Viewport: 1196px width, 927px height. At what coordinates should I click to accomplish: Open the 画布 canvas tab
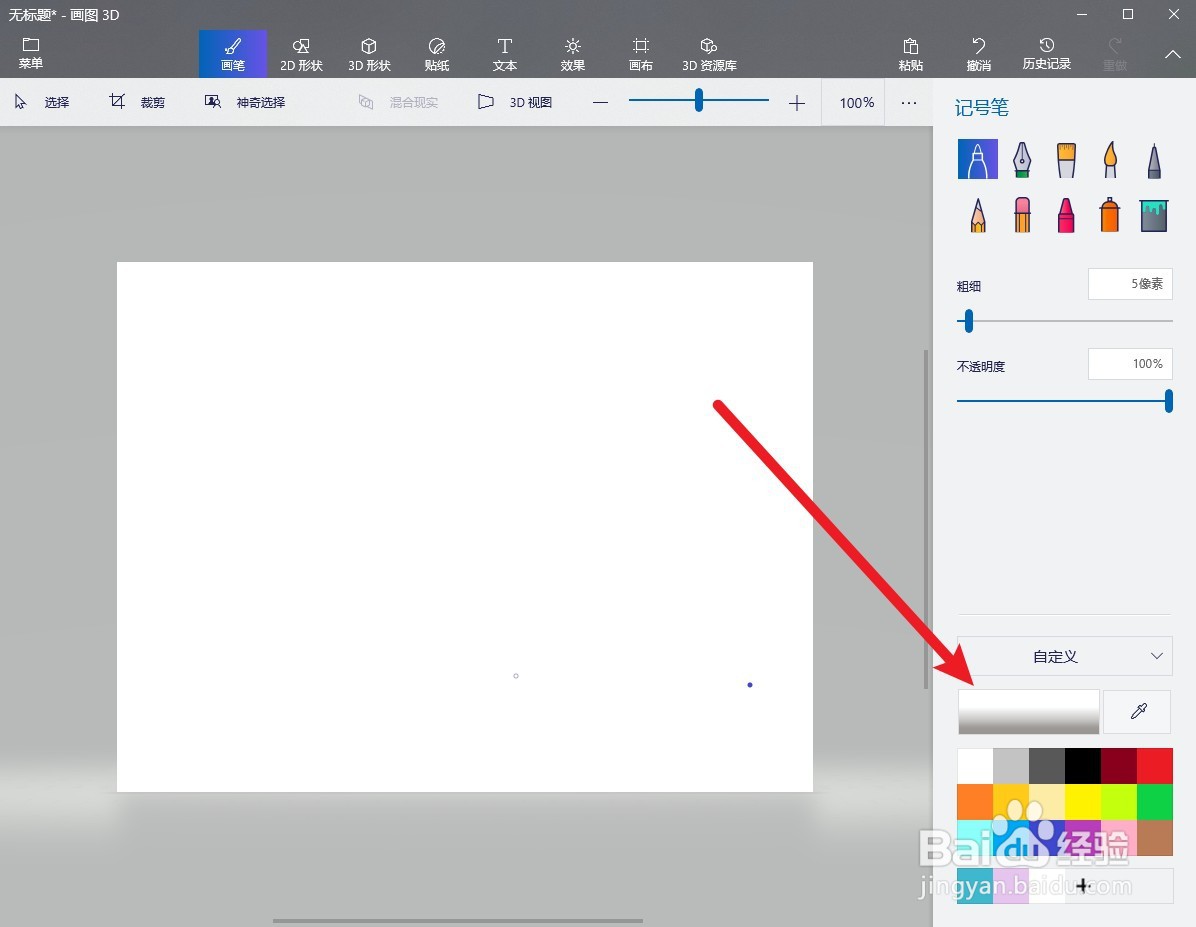[x=641, y=54]
